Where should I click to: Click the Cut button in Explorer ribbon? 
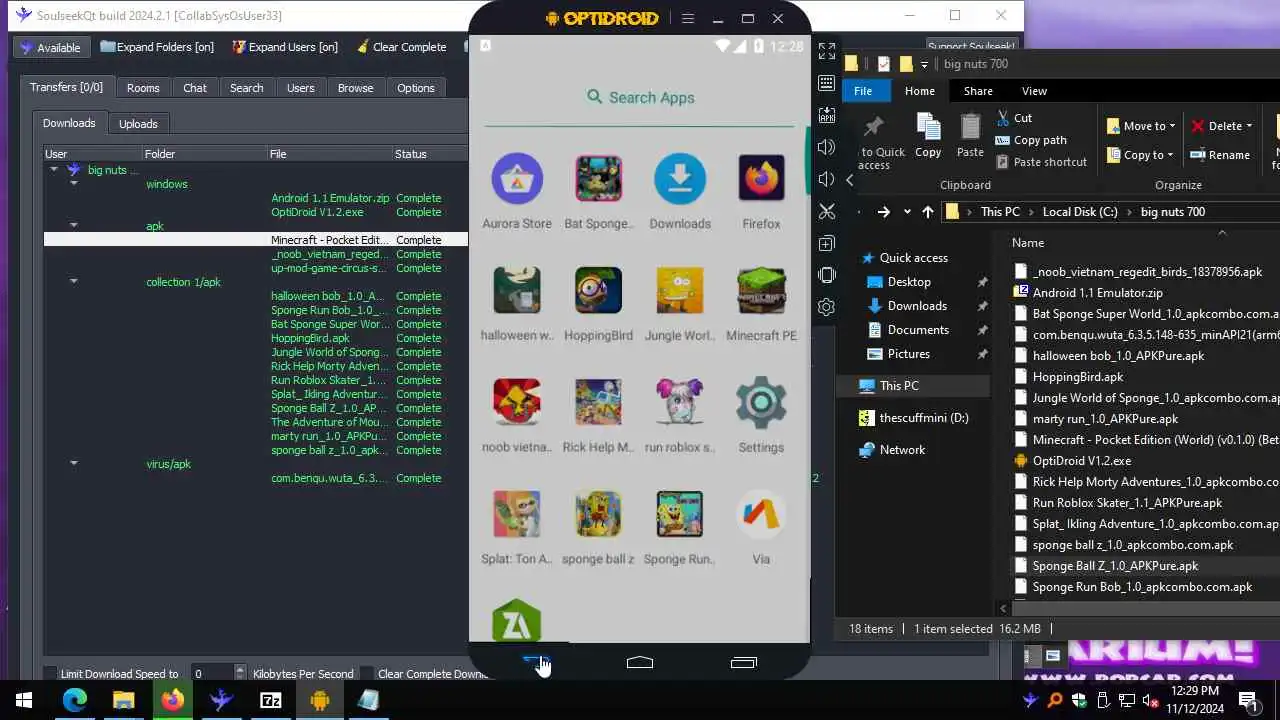tap(1014, 118)
